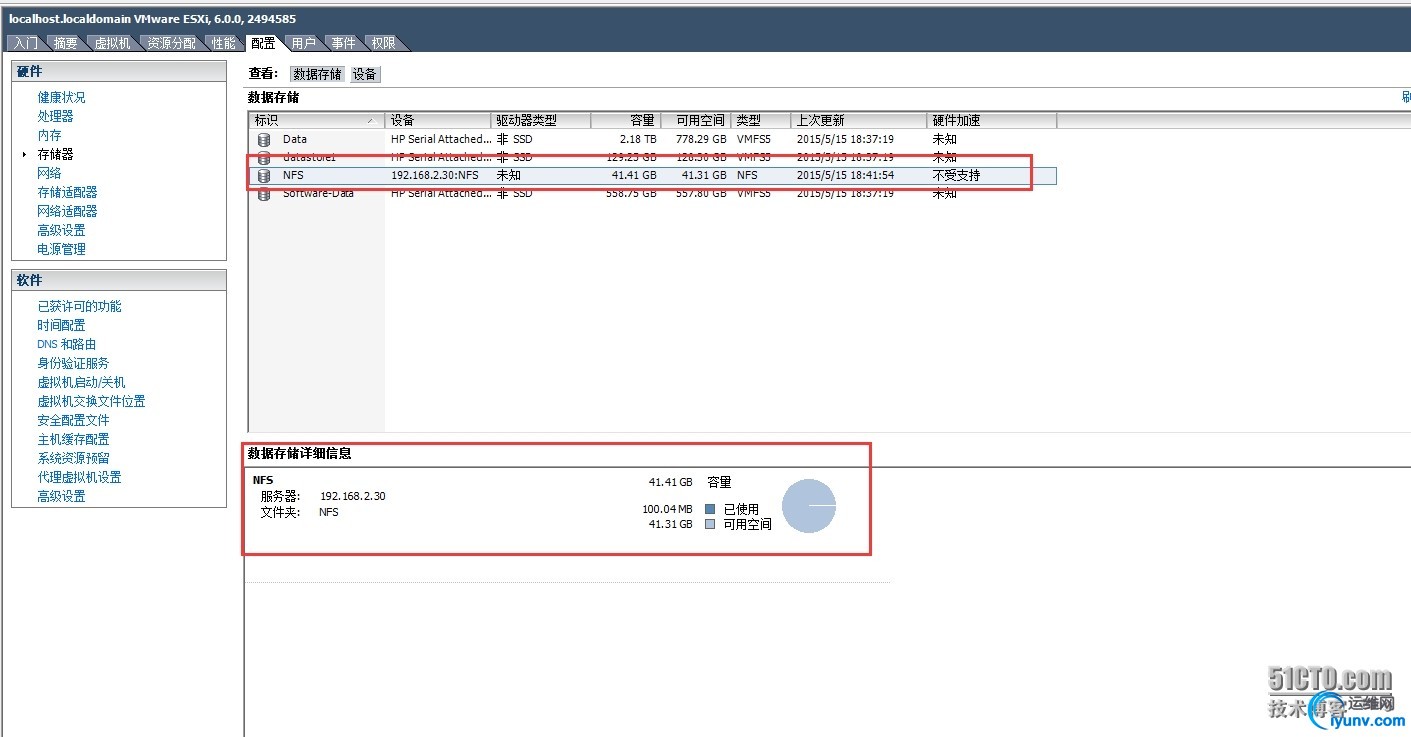The image size is (1411, 737).
Task: Open the 内存 hardware section
Action: pyautogui.click(x=50, y=135)
